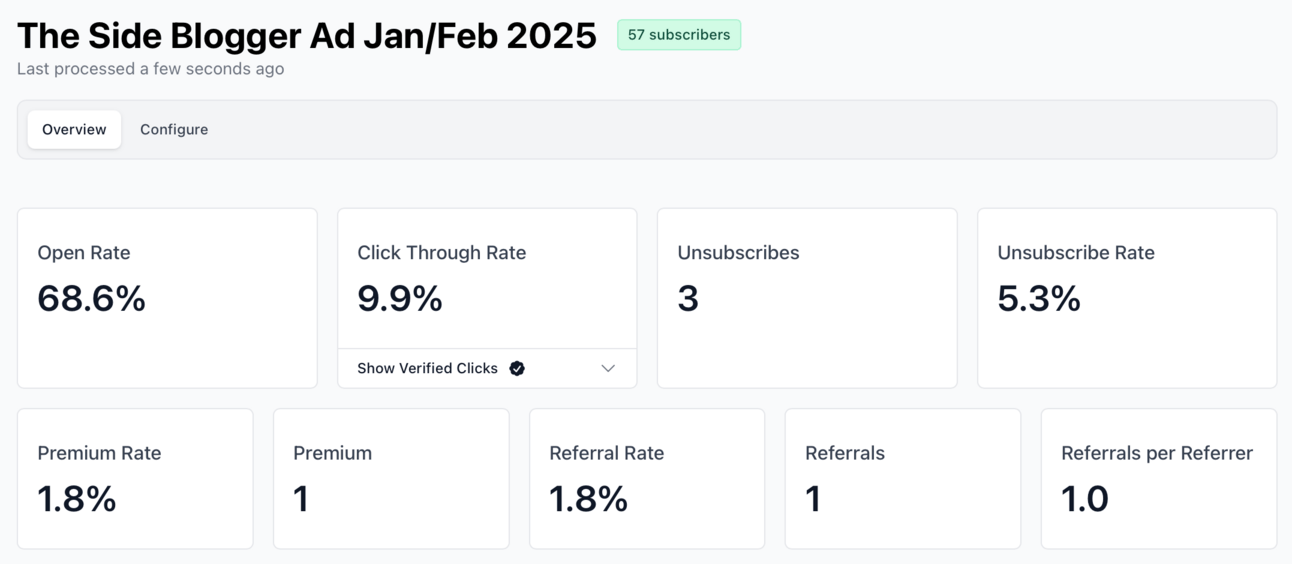Click the Last processed timestamp text
Screen dimensions: 1292x564
tap(150, 69)
